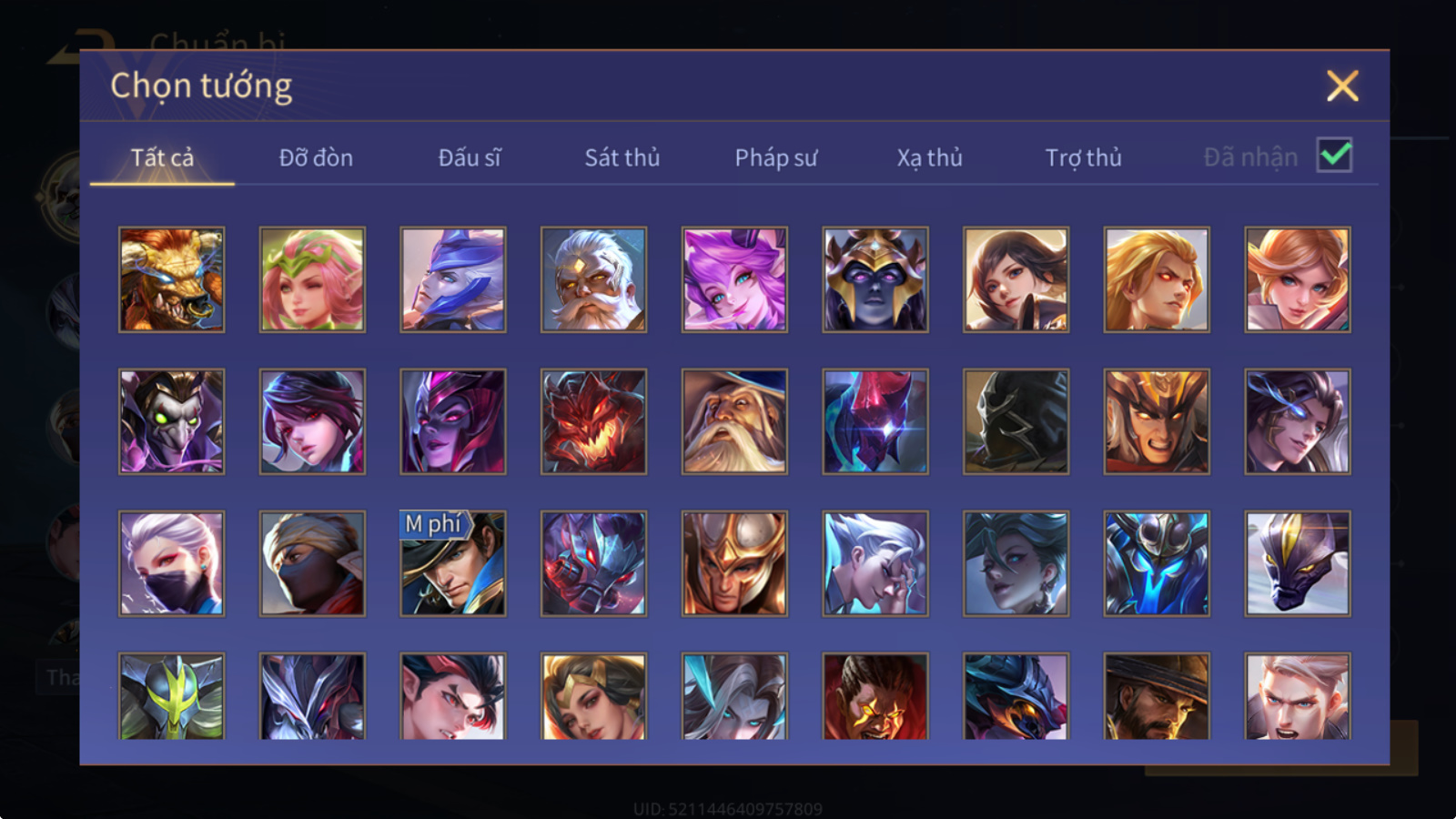
Task: Filter heroes by 'Đấu sĩ' tab
Action: pos(470,157)
